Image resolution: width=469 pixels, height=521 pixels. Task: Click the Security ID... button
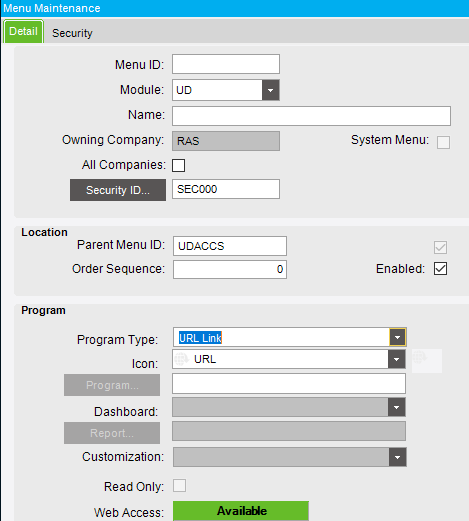[x=118, y=190]
